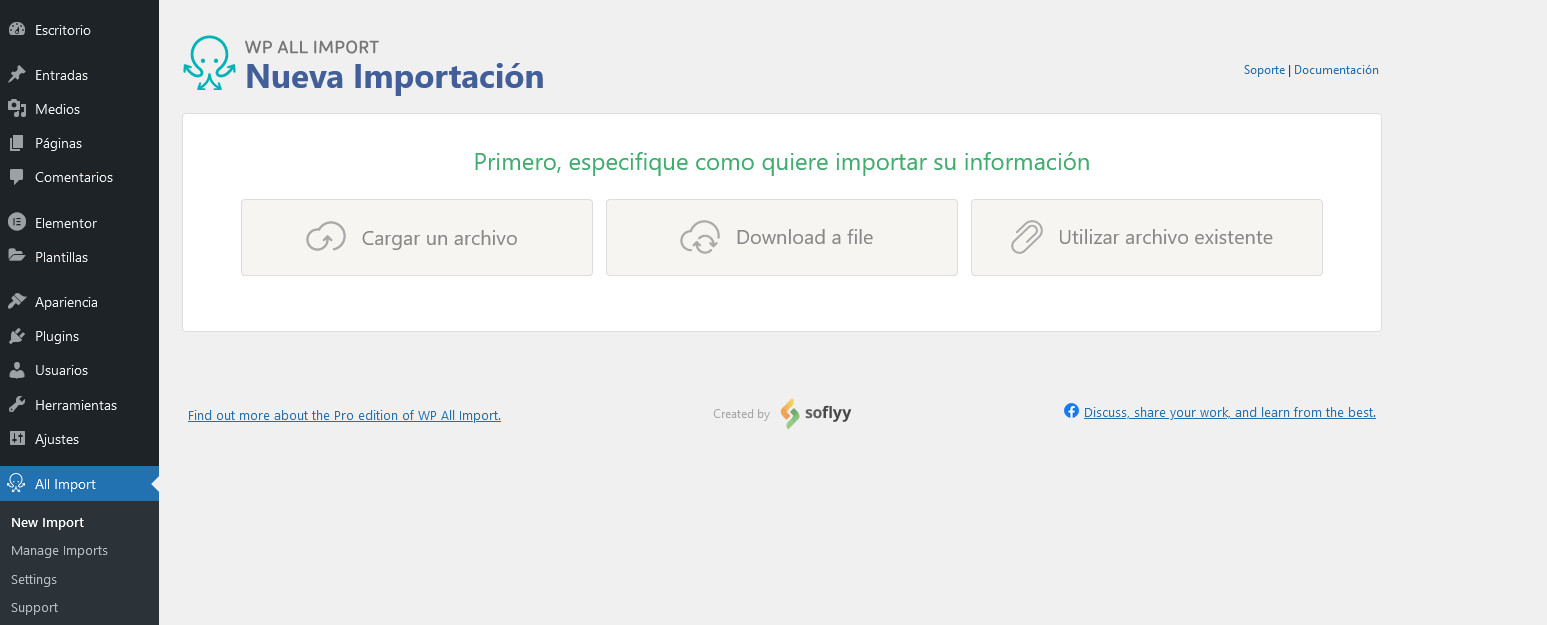Viewport: 1547px width, 625px height.
Task: Click the Escritorio dashboard icon
Action: (17, 30)
